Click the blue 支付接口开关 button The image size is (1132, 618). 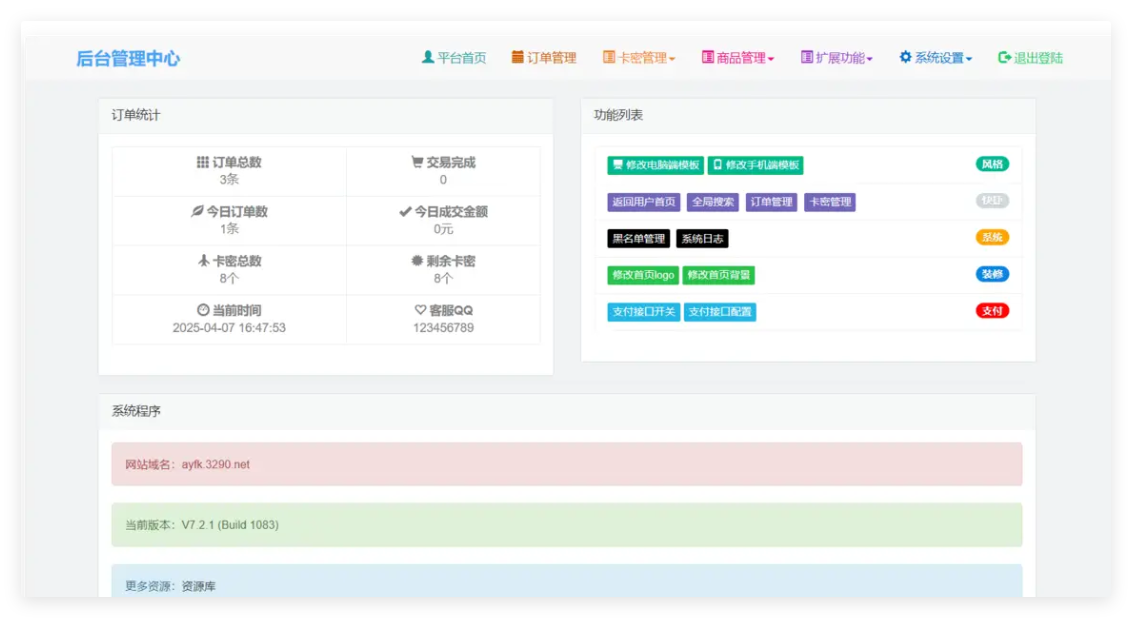pos(643,312)
